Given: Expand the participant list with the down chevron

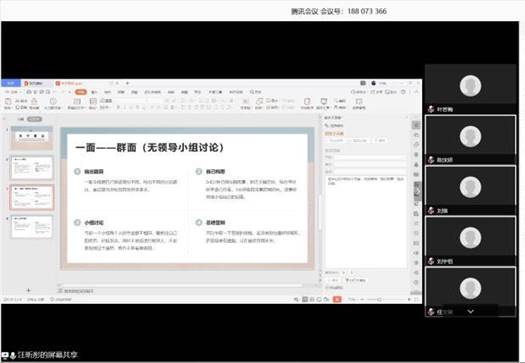Looking at the screenshot, I should point(470,311).
